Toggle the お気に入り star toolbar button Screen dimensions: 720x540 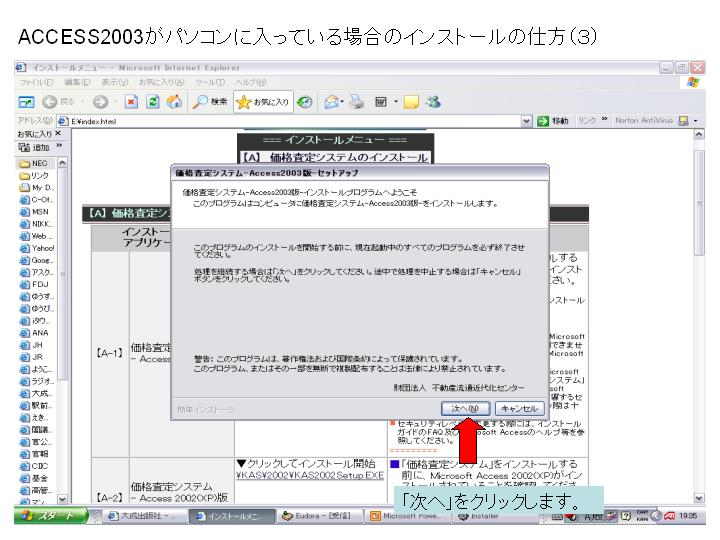(263, 102)
